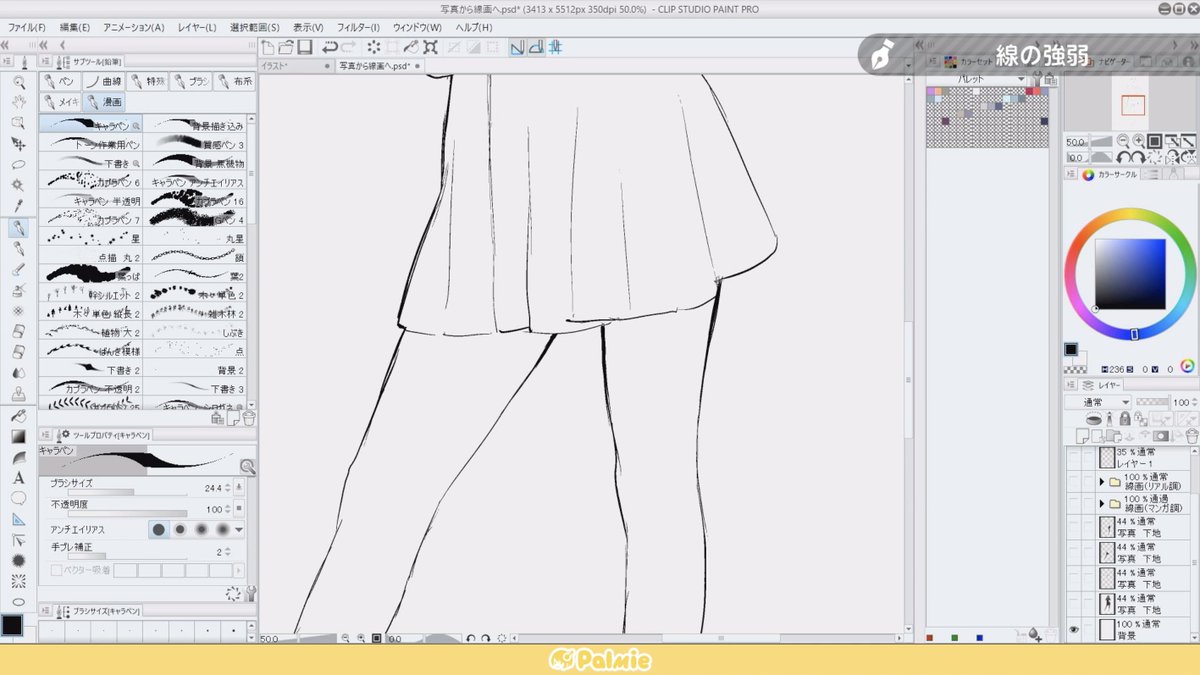Zoom out icon in Navigator panel
1200x675 pixels.
click(x=1124, y=141)
